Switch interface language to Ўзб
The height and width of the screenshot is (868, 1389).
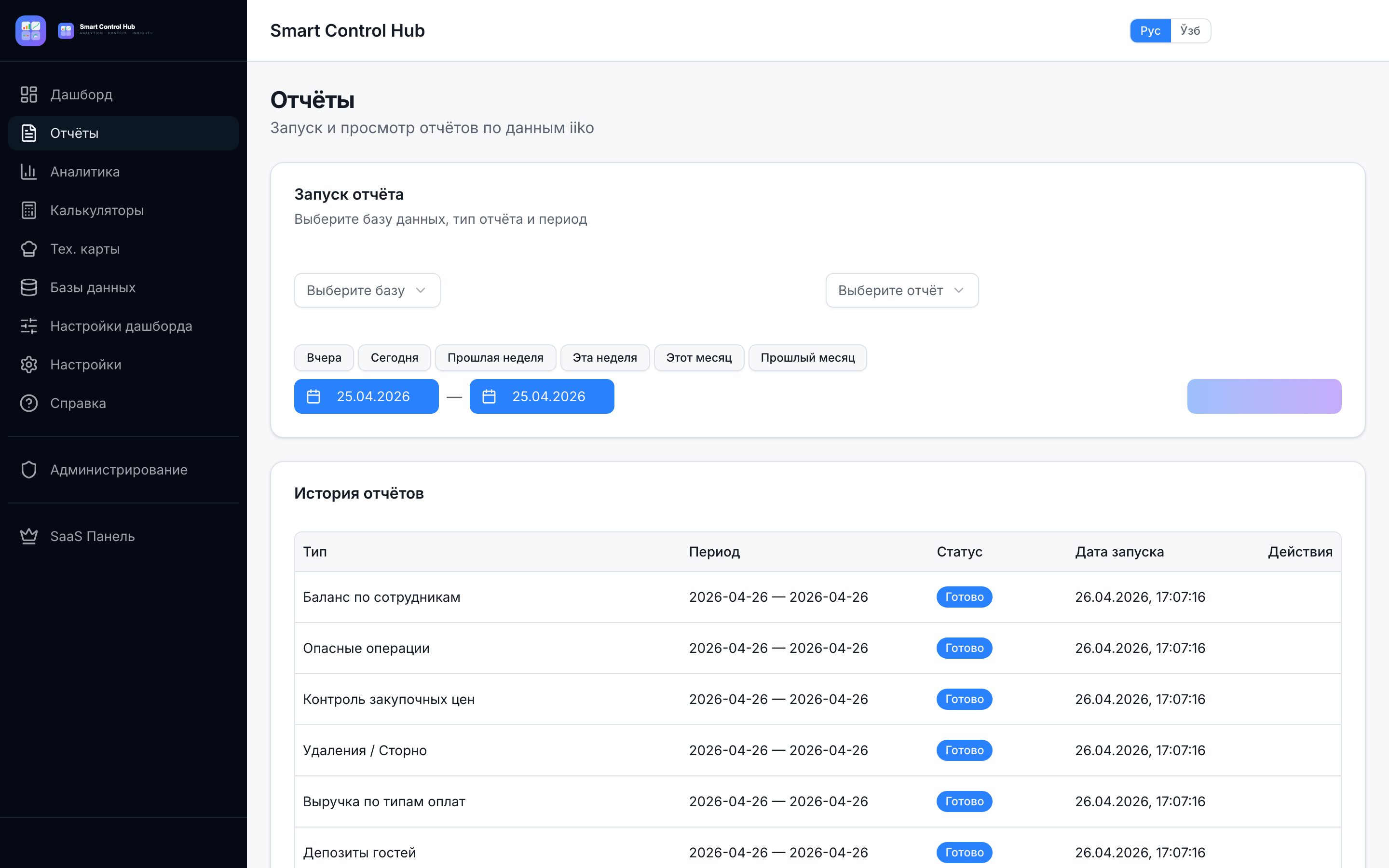(1190, 30)
